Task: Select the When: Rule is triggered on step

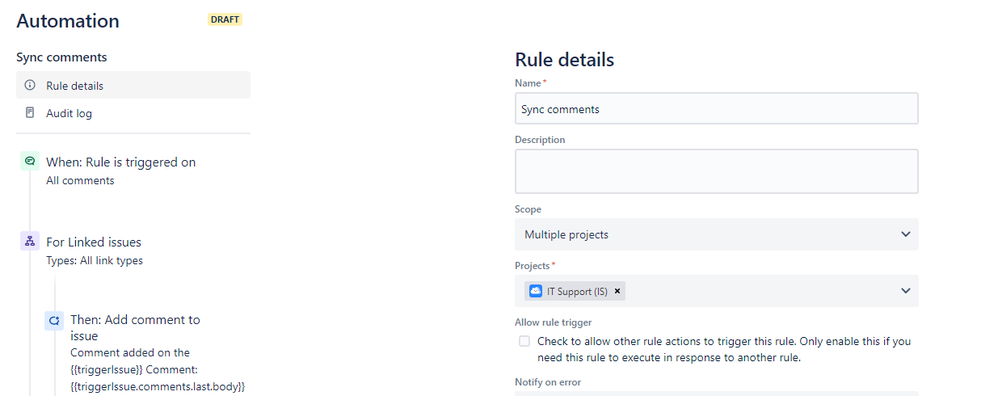Action: click(x=121, y=162)
